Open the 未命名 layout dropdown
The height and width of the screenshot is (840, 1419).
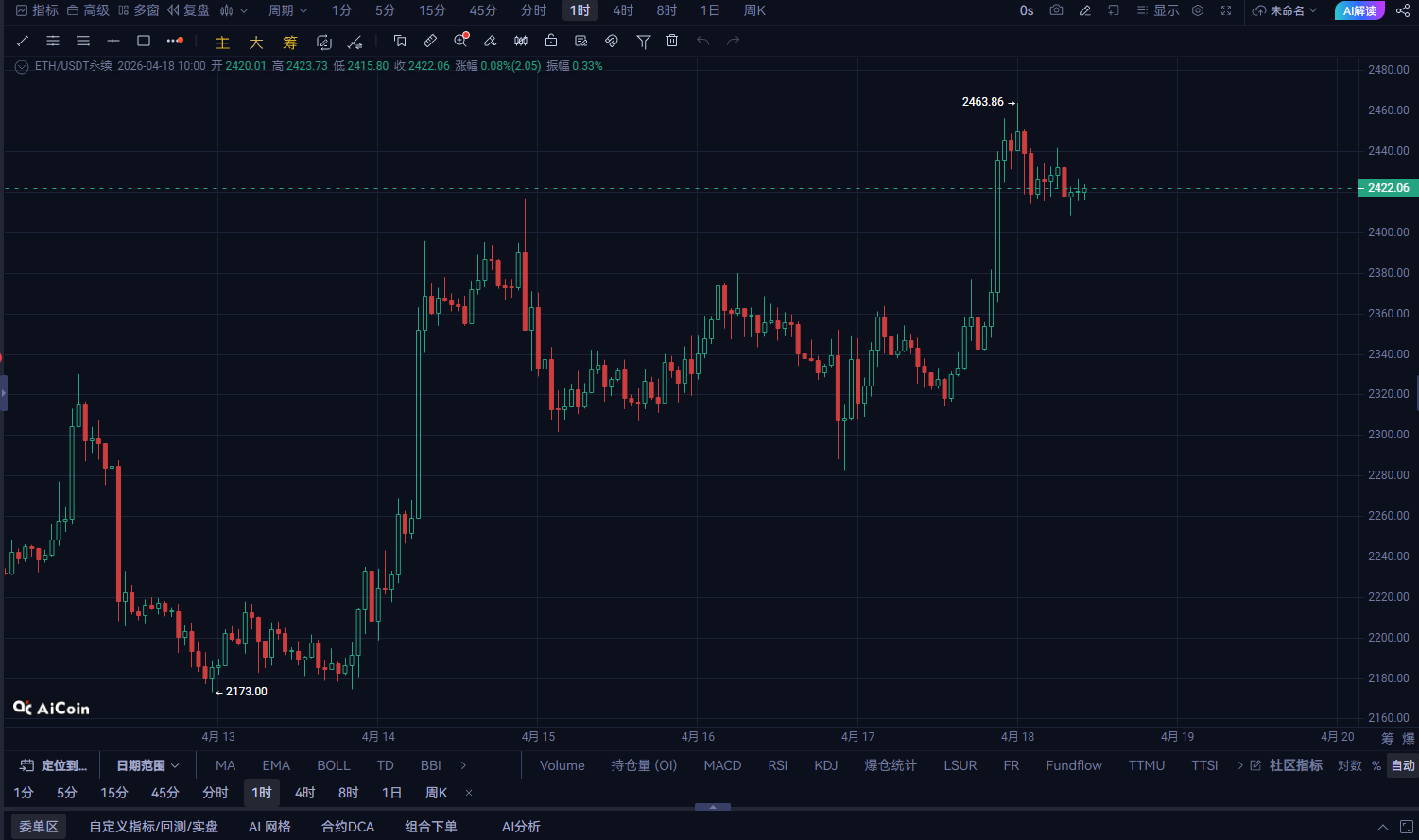pos(1286,10)
